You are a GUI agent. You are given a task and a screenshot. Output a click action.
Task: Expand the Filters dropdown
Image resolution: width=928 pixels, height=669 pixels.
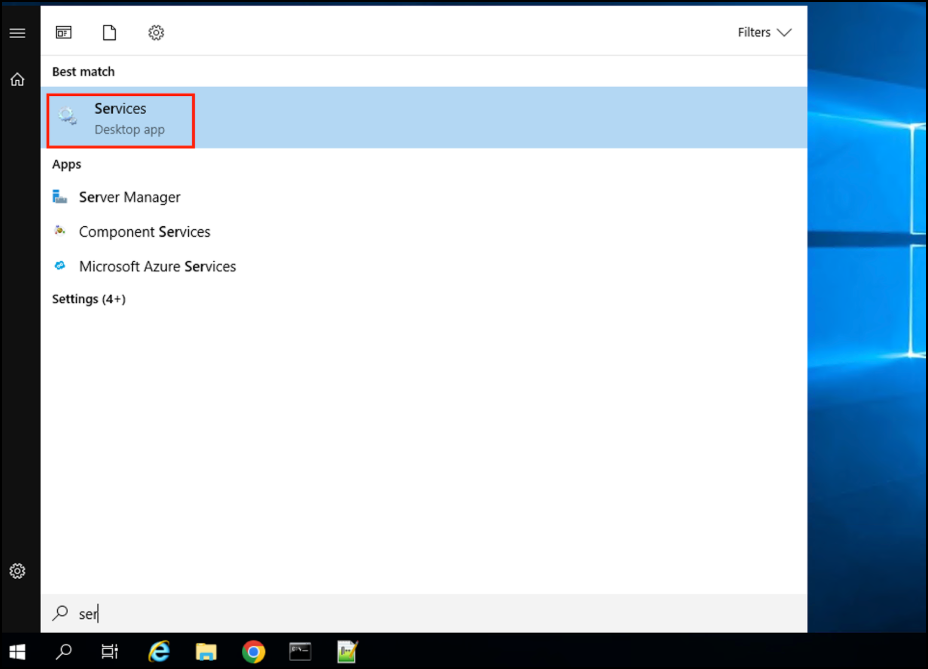click(x=764, y=33)
